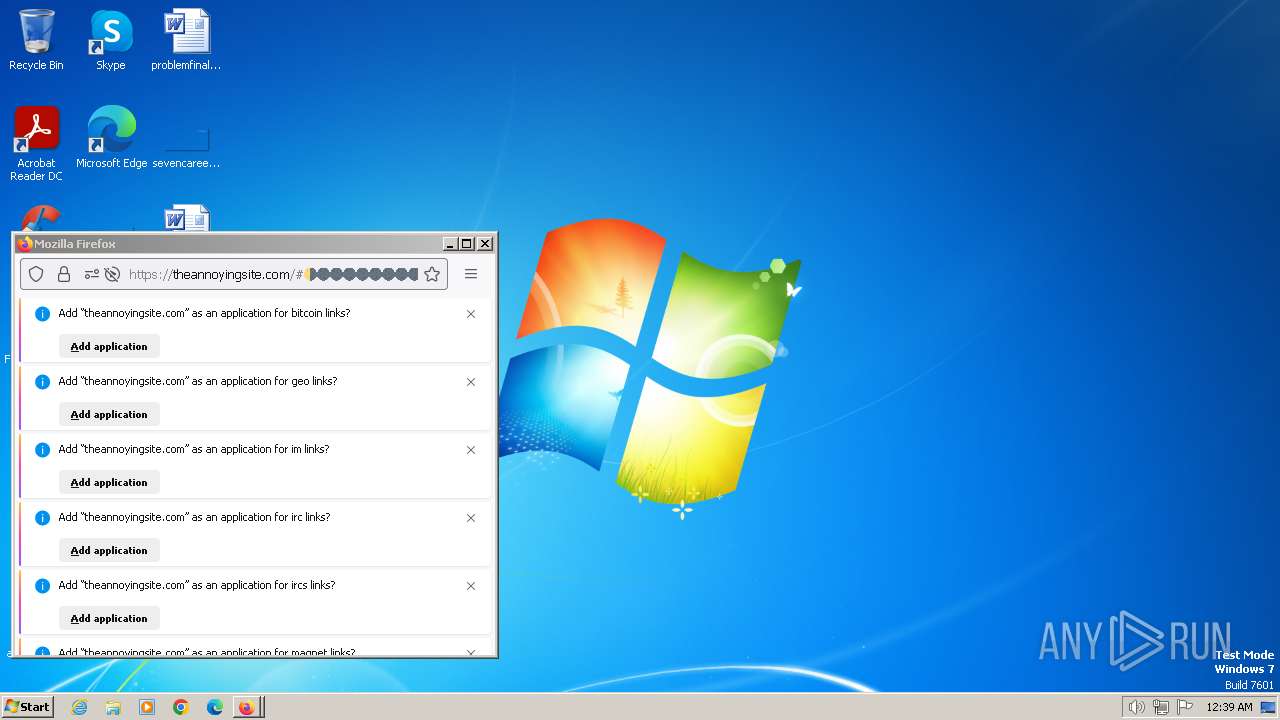Click the Mozilla Firefox title bar text
The image size is (1280, 720).
[75, 244]
